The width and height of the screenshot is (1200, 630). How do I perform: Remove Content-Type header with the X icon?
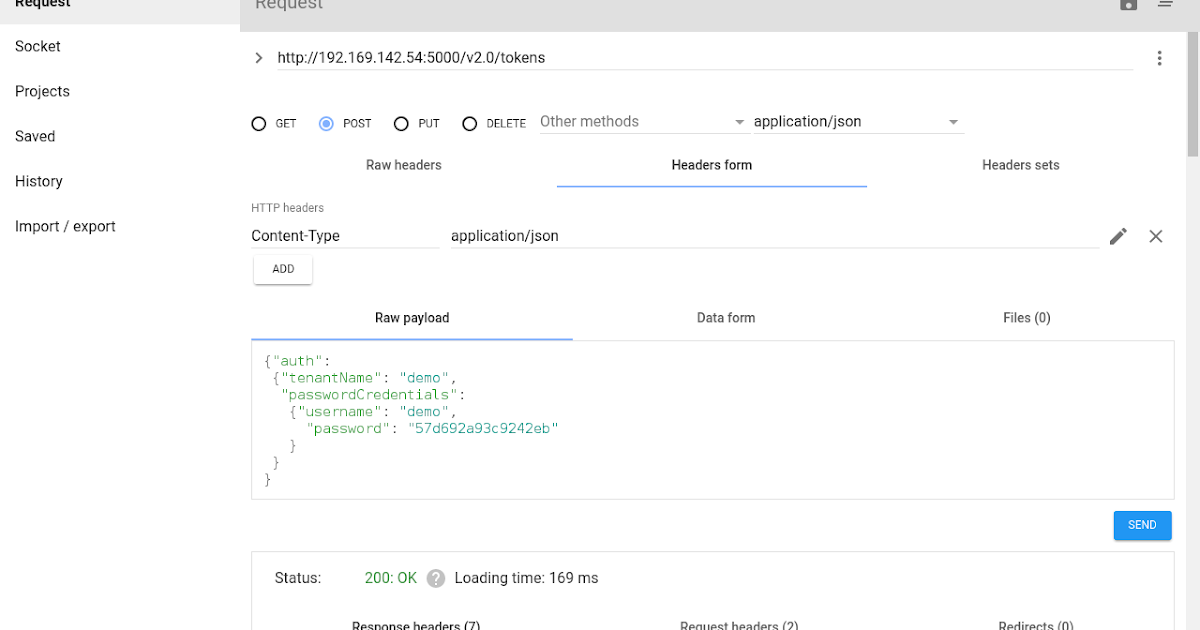click(x=1155, y=236)
